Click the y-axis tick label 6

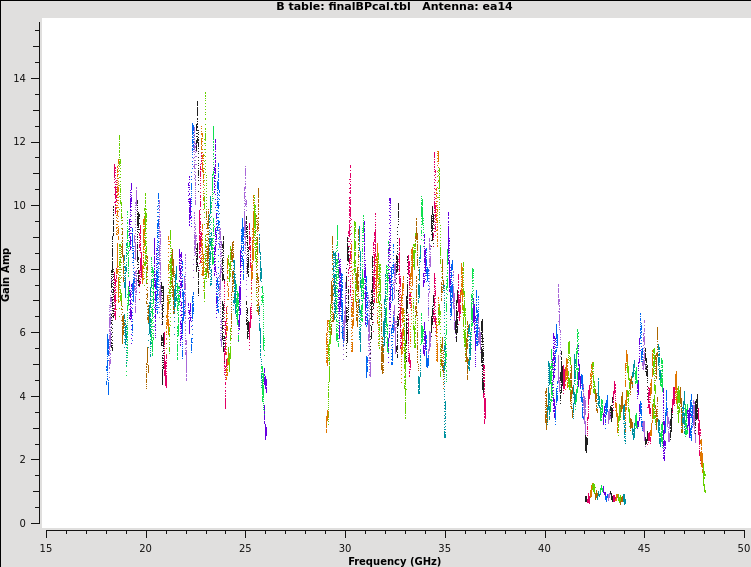(24, 333)
